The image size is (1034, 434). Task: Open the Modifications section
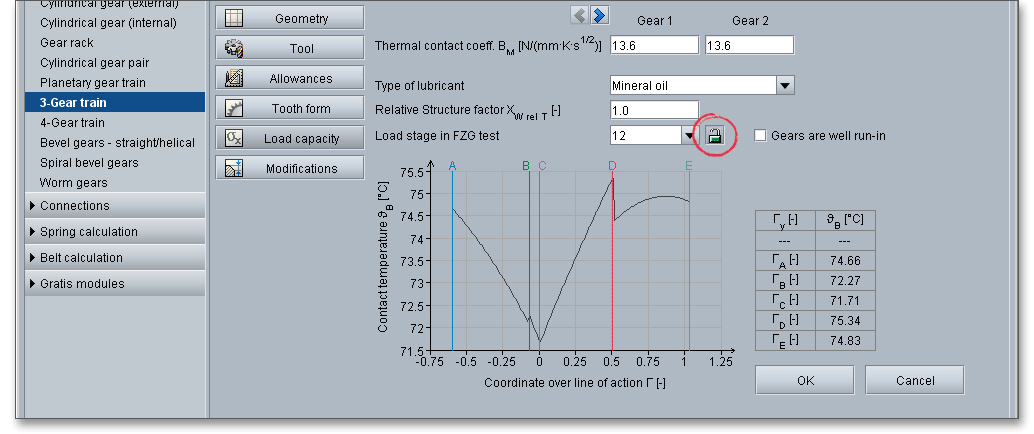pos(289,168)
